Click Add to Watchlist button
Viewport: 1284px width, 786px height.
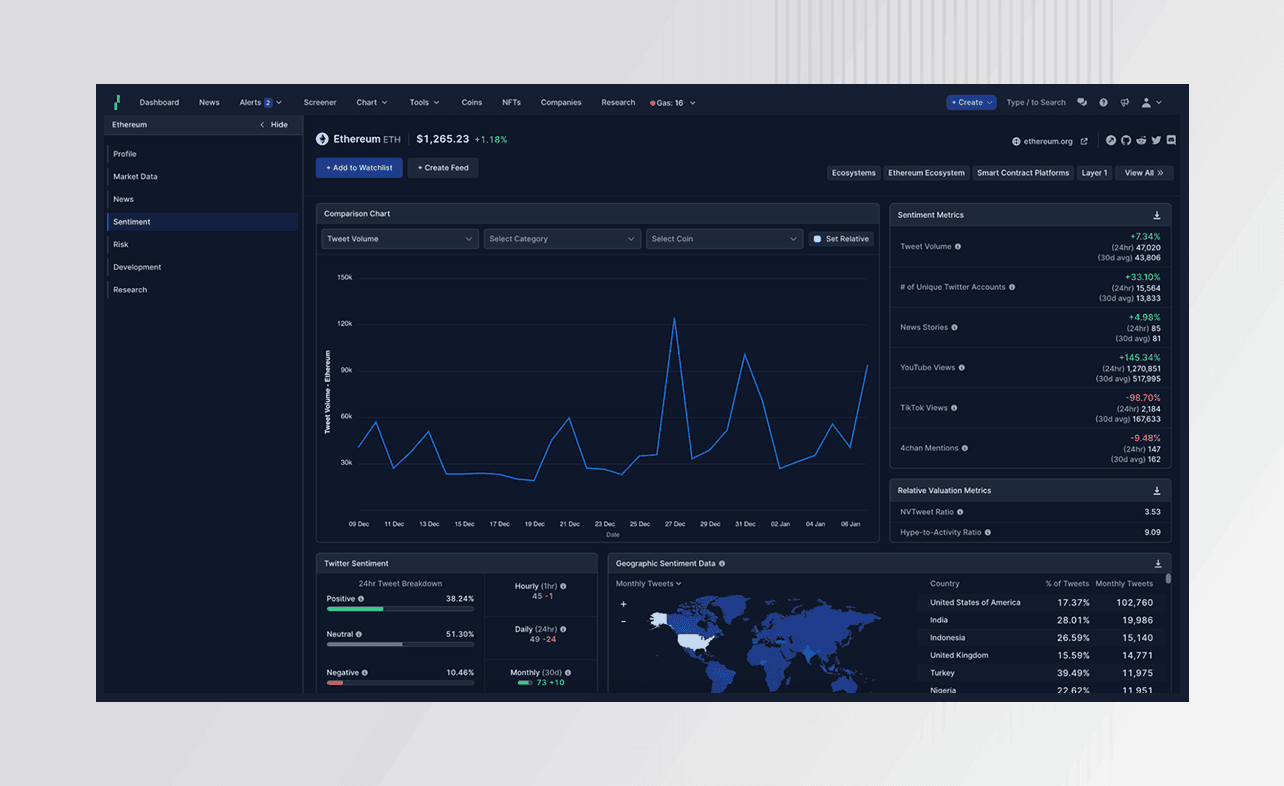tap(359, 168)
